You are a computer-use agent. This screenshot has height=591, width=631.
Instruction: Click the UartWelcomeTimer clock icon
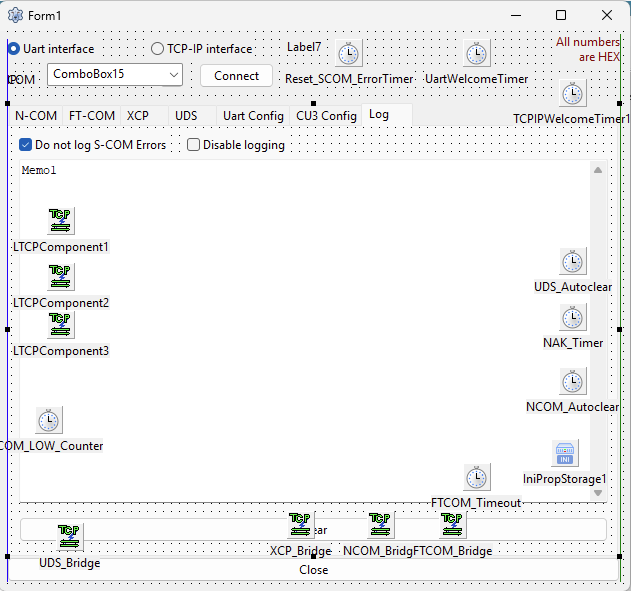(x=477, y=54)
